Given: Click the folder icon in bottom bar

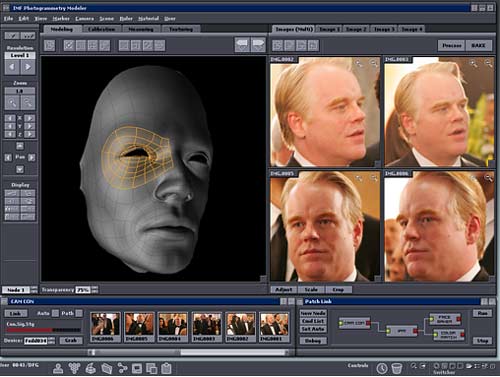Looking at the screenshot, I should 106,368.
